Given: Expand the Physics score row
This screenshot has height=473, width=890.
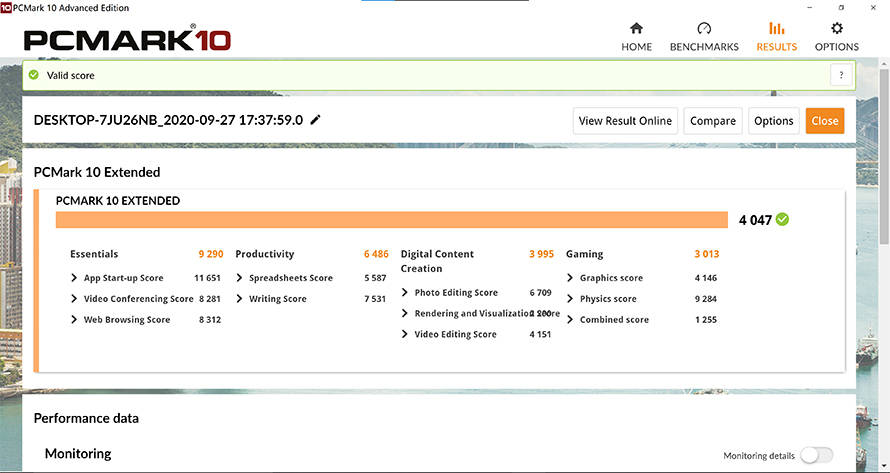Looking at the screenshot, I should point(570,299).
